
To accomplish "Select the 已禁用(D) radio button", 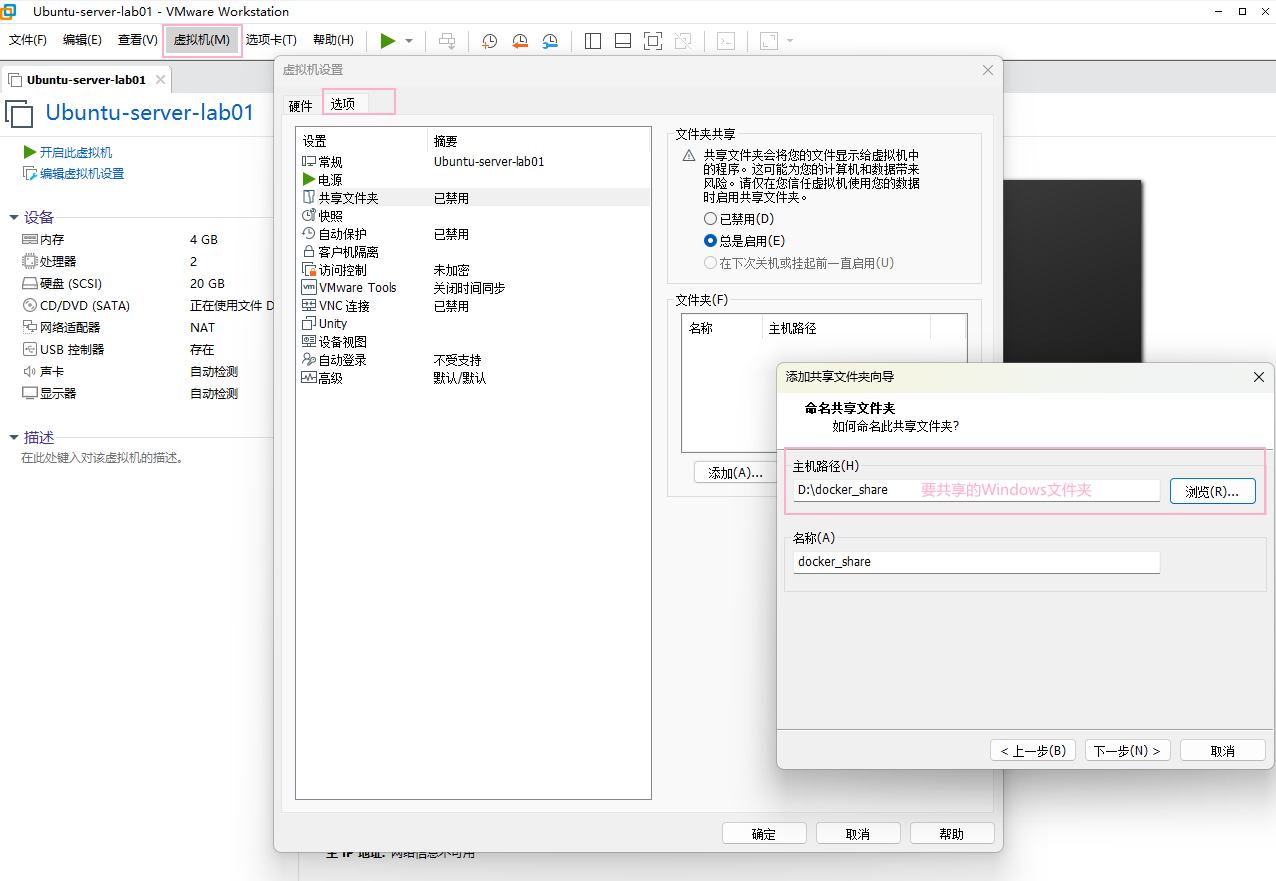I will (711, 218).
